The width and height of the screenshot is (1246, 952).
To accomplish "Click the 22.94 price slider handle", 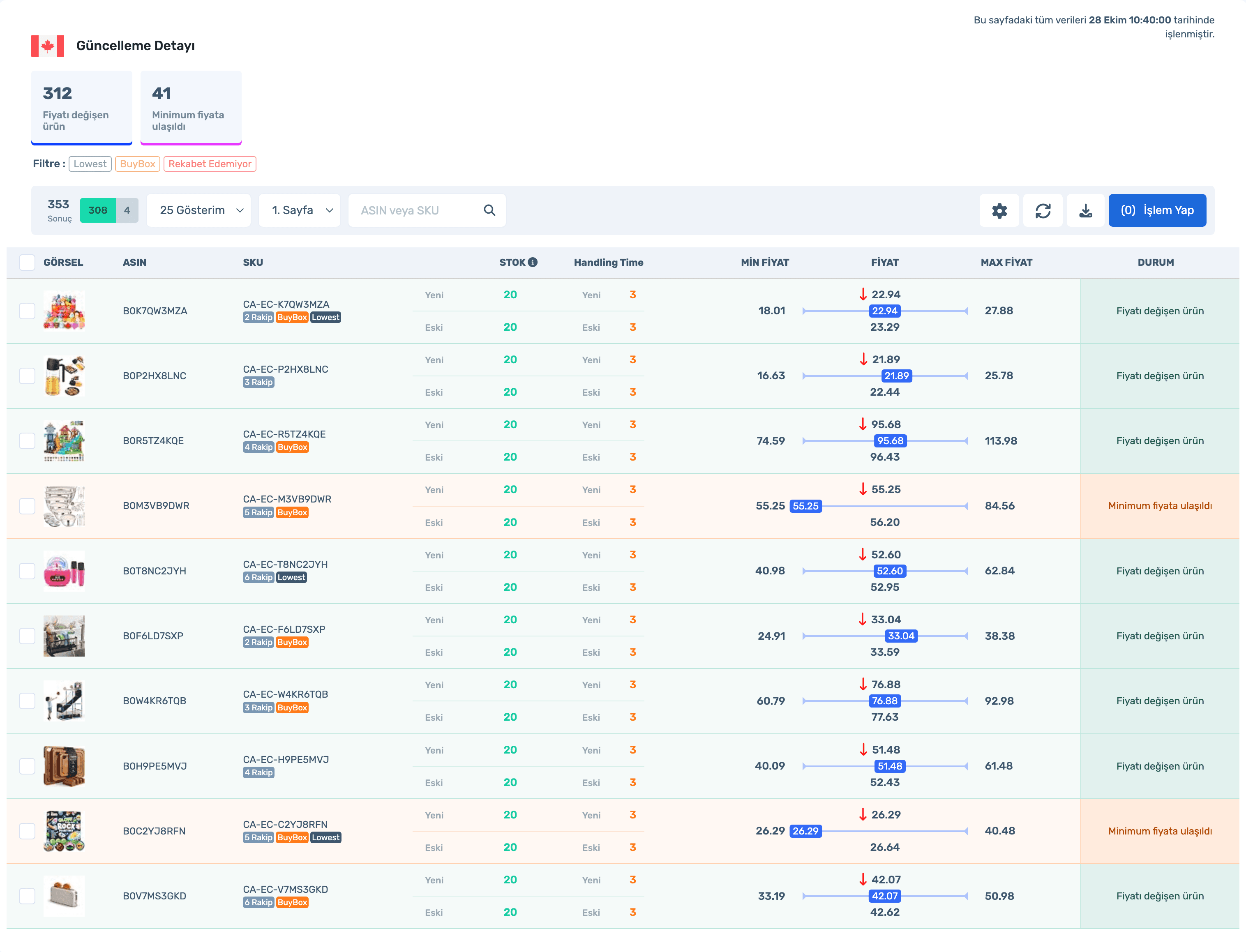I will (x=884, y=311).
